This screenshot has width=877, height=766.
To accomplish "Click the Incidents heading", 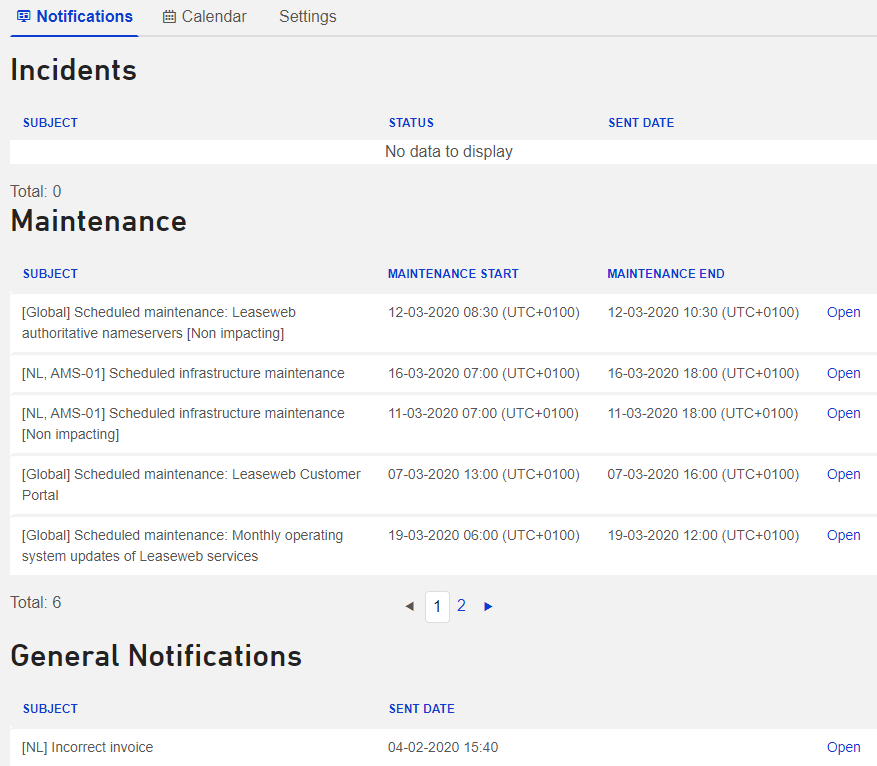I will click(73, 70).
